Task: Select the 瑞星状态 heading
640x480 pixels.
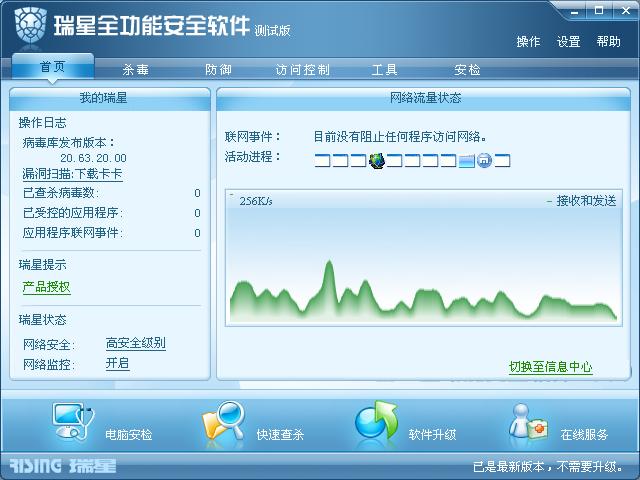Action: point(42,320)
